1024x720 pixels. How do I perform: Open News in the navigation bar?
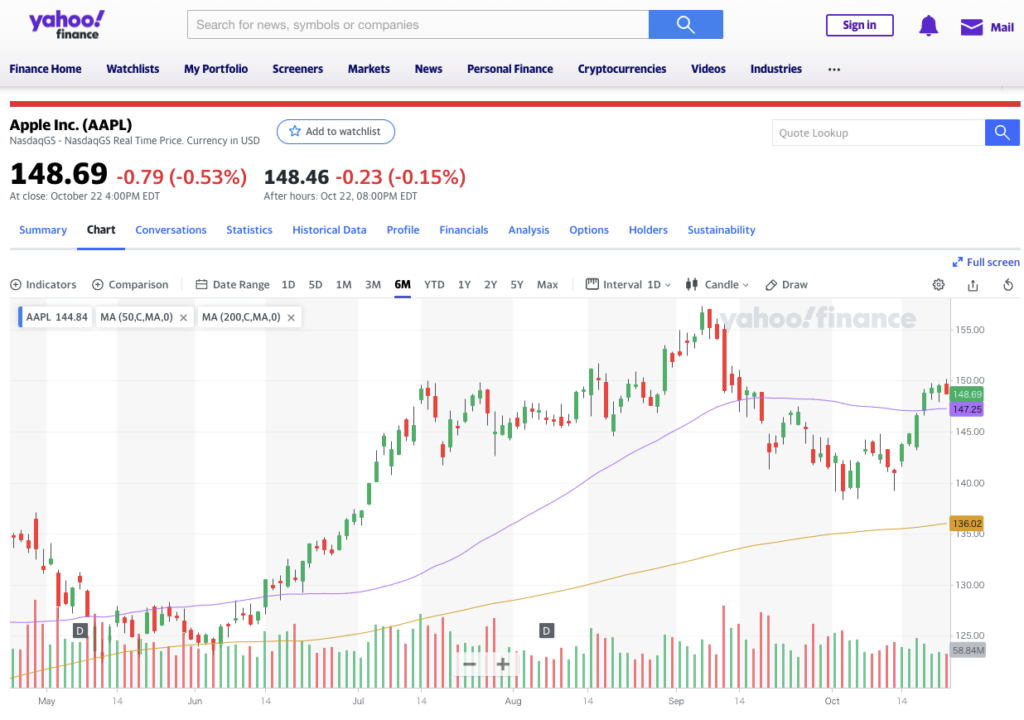(x=428, y=69)
